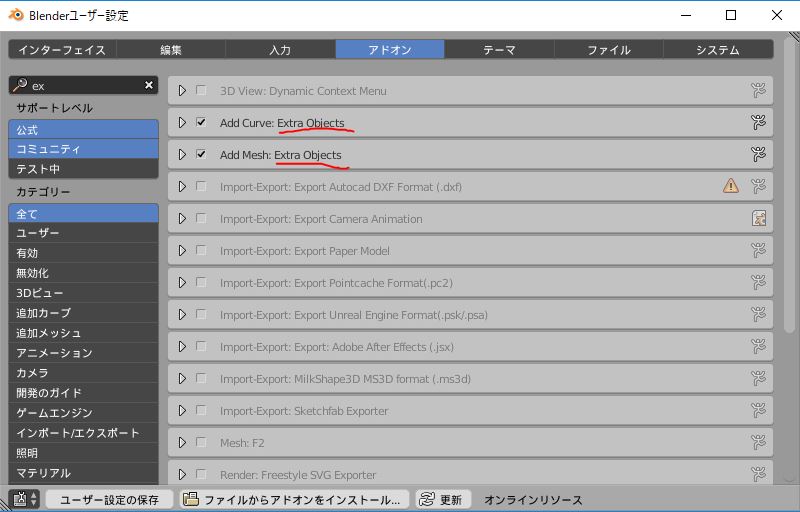Expand Export Pointcache Format details
Screen dimensions: 800x512
click(x=182, y=283)
